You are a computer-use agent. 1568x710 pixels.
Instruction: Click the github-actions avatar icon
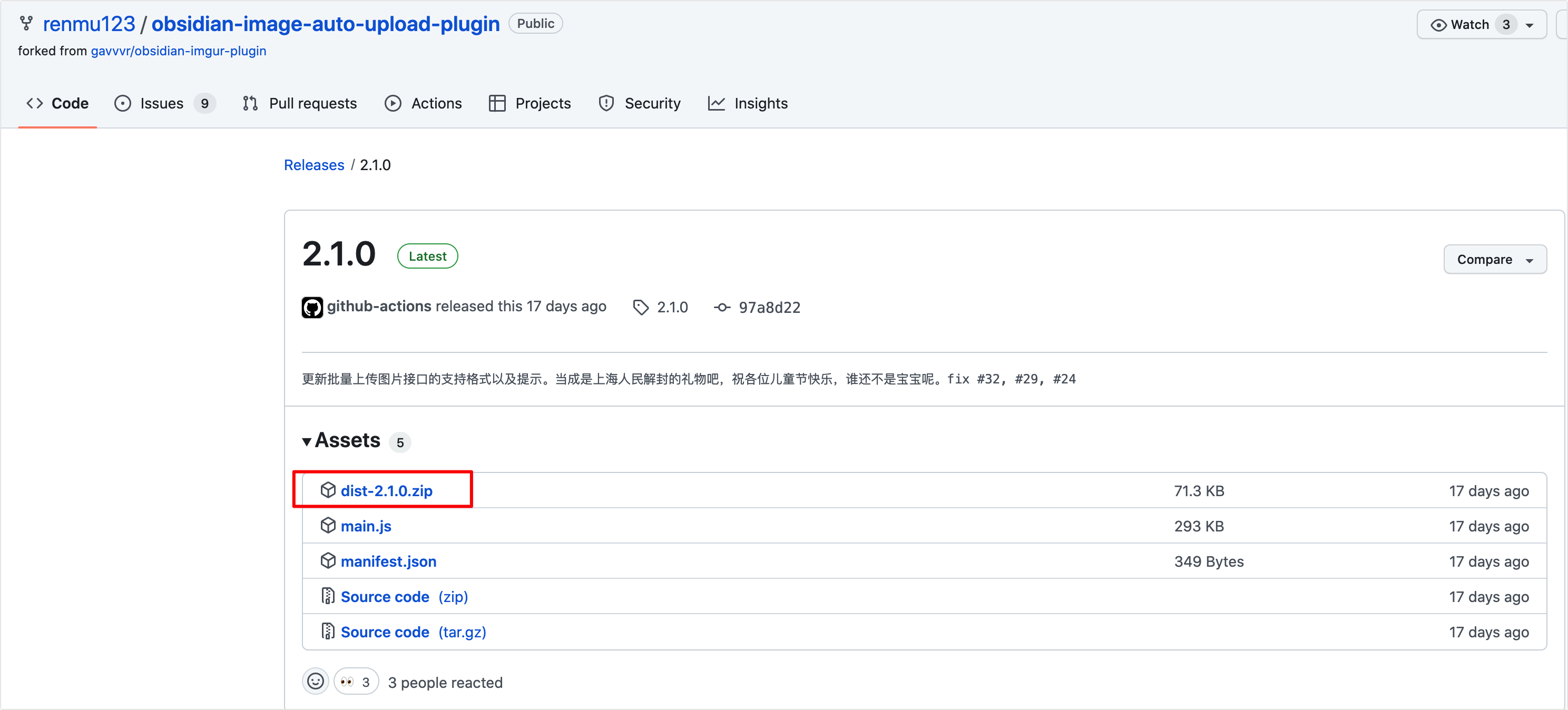coord(312,307)
